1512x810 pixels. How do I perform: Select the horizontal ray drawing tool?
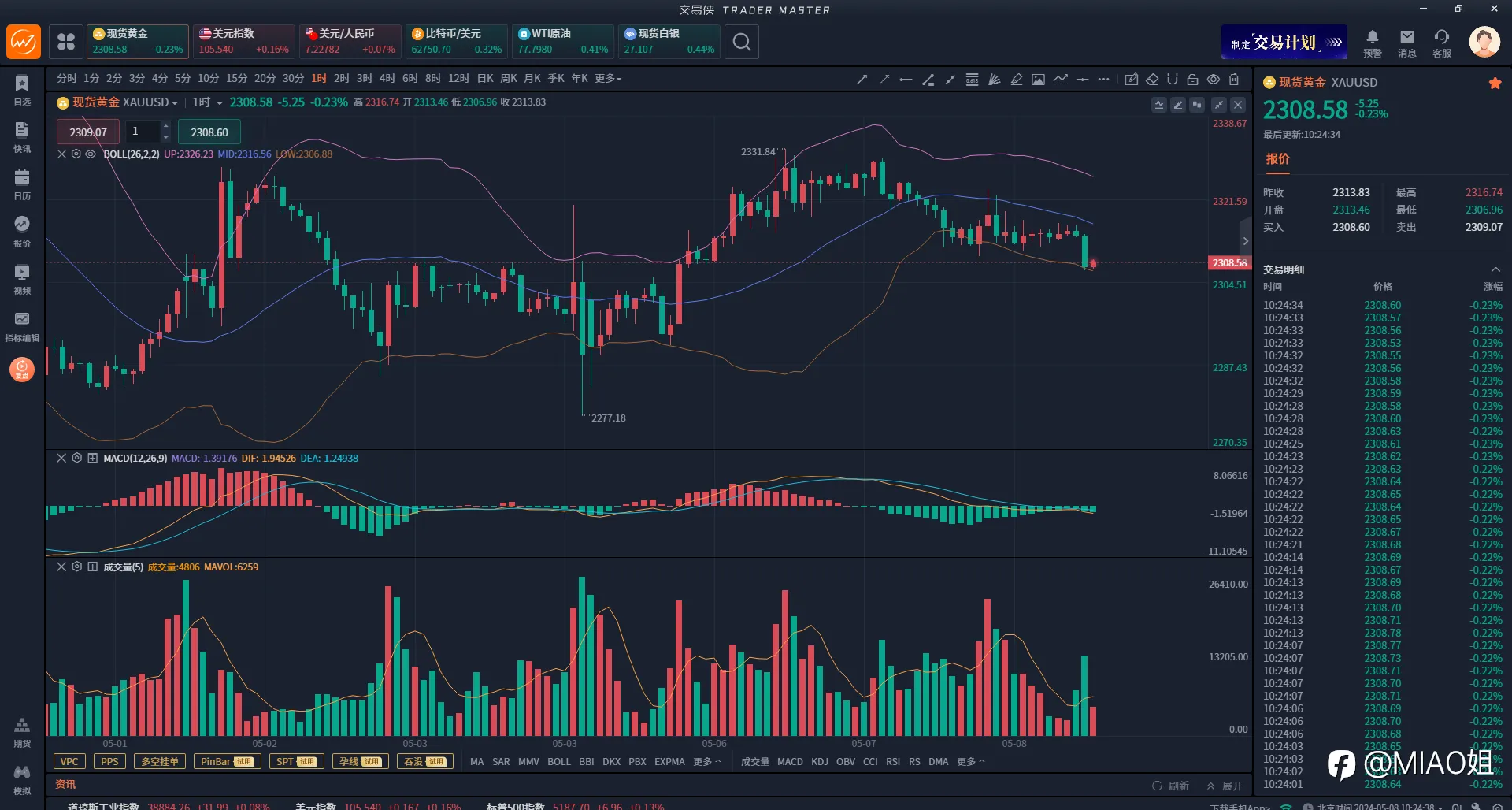(906, 79)
